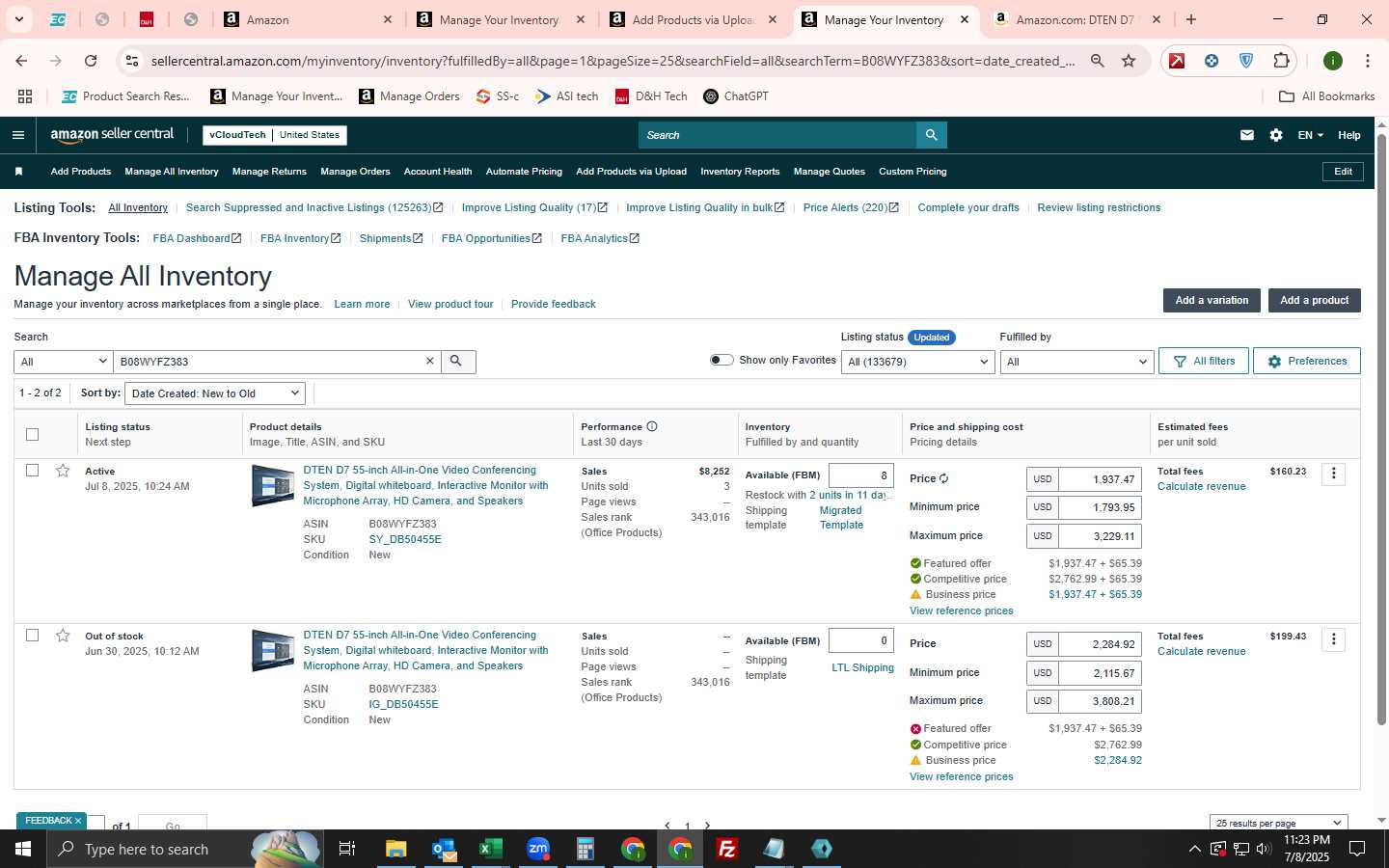
Task: Open the browser extensions puzzle icon
Action: 1281,61
